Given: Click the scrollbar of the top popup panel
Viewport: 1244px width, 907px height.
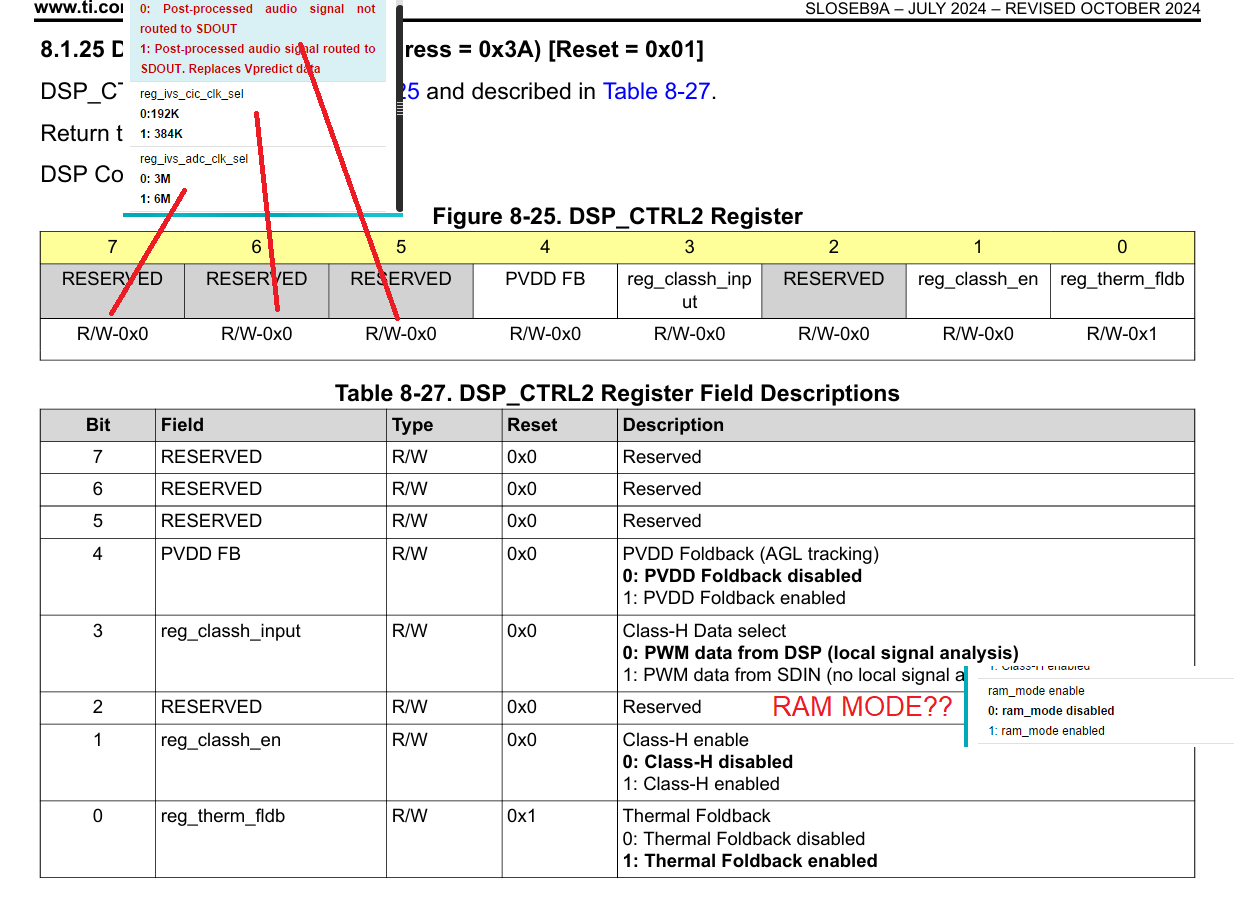Looking at the screenshot, I should [x=399, y=105].
